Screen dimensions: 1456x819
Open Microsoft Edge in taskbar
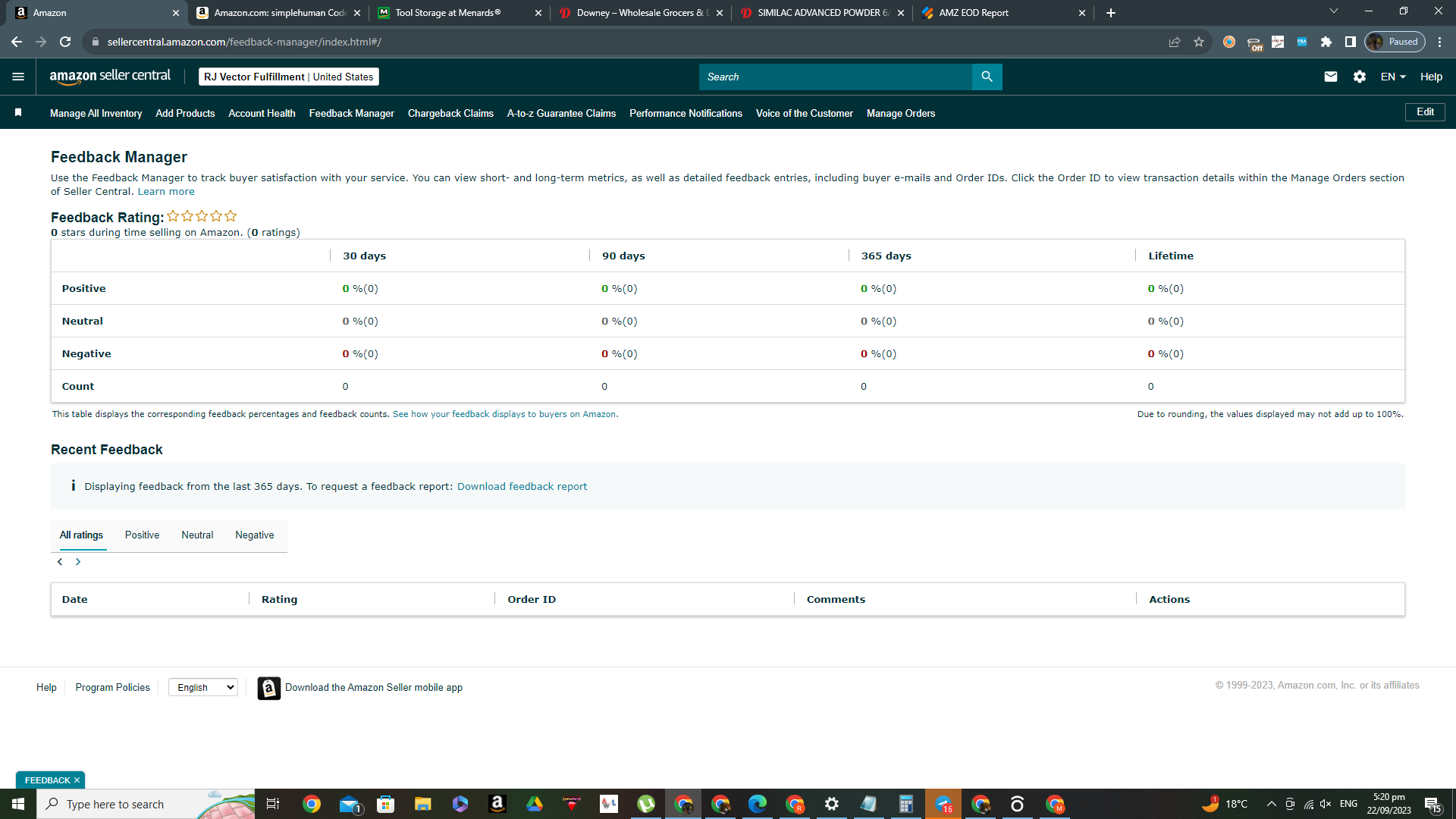pos(758,804)
